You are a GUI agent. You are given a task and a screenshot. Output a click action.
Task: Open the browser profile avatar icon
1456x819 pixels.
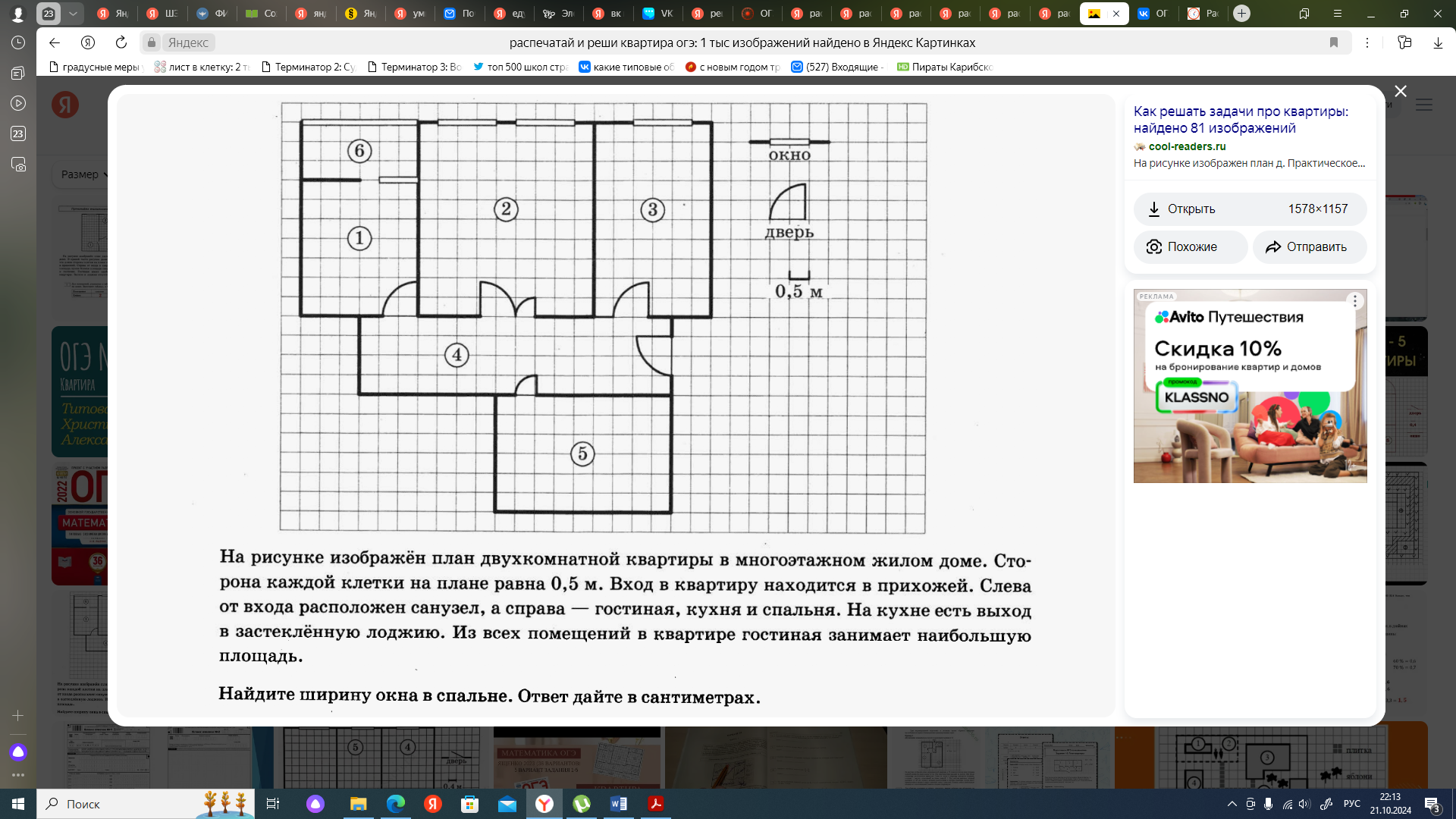[18, 13]
